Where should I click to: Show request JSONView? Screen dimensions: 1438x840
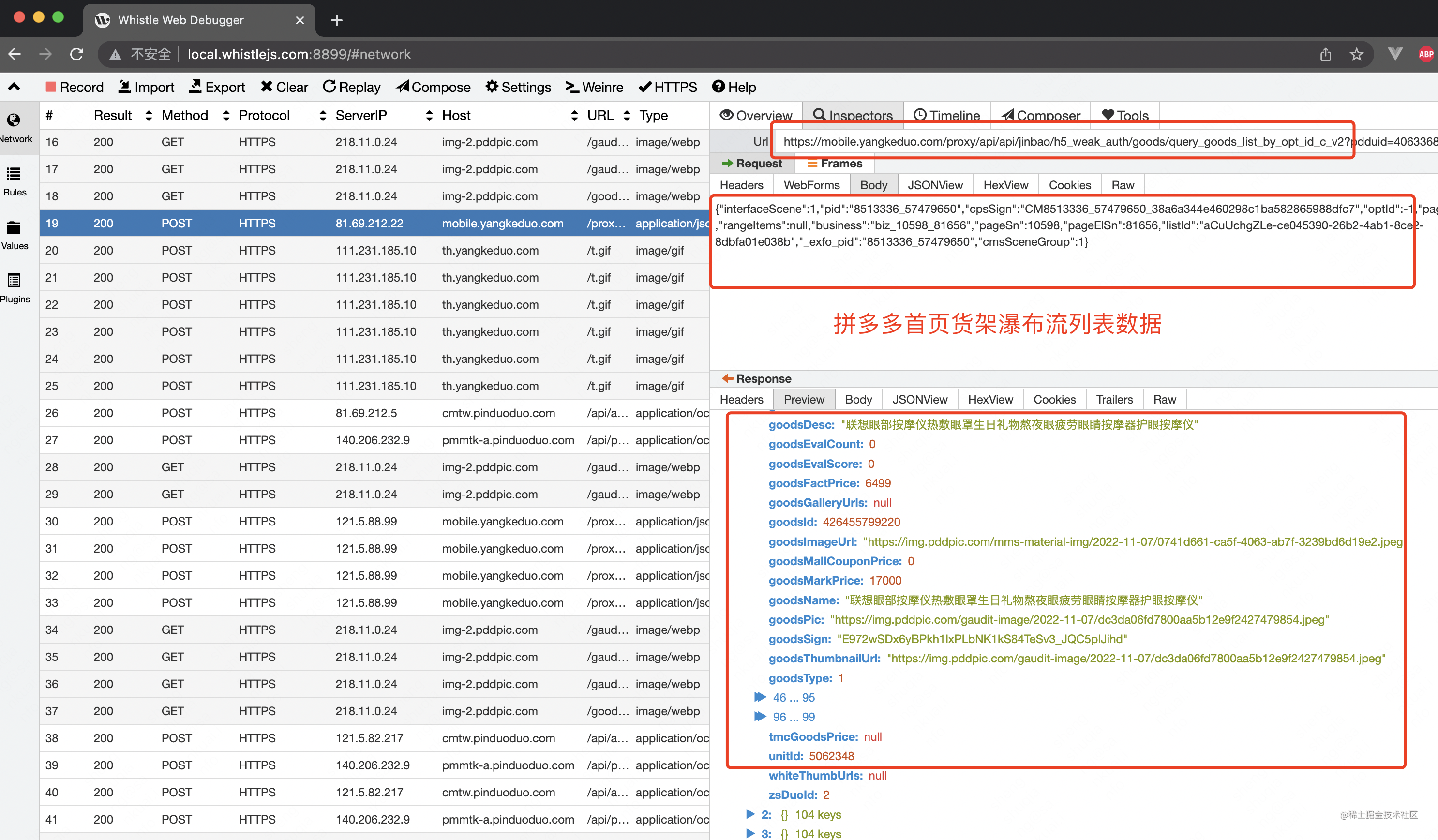[x=935, y=185]
